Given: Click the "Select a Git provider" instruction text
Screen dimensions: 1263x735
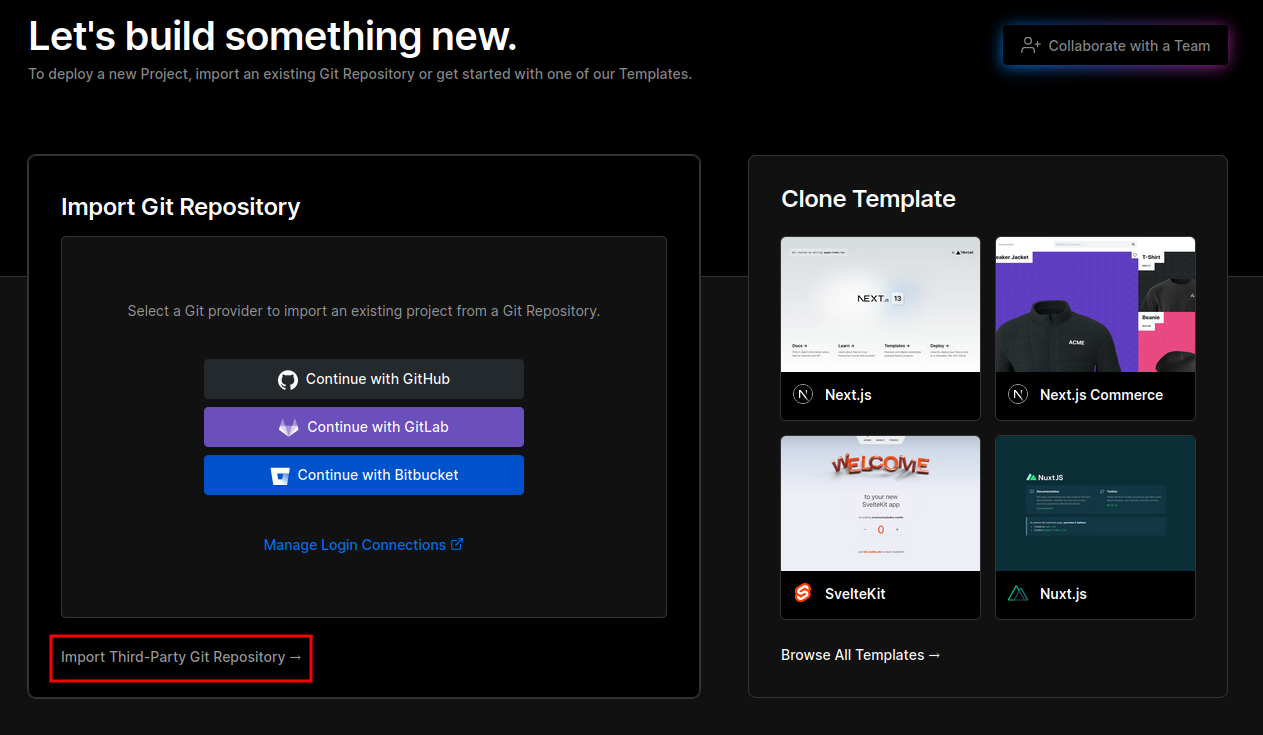Looking at the screenshot, I should (364, 311).
